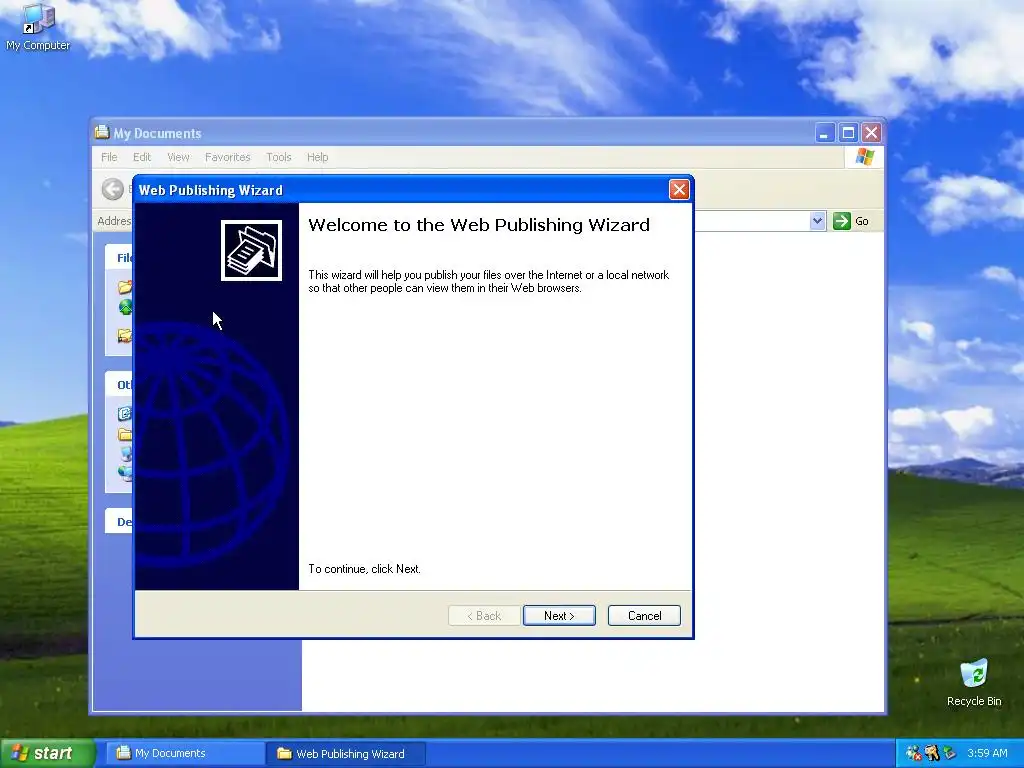Open the Help menu in My Documents
This screenshot has width=1024, height=768.
(x=317, y=157)
